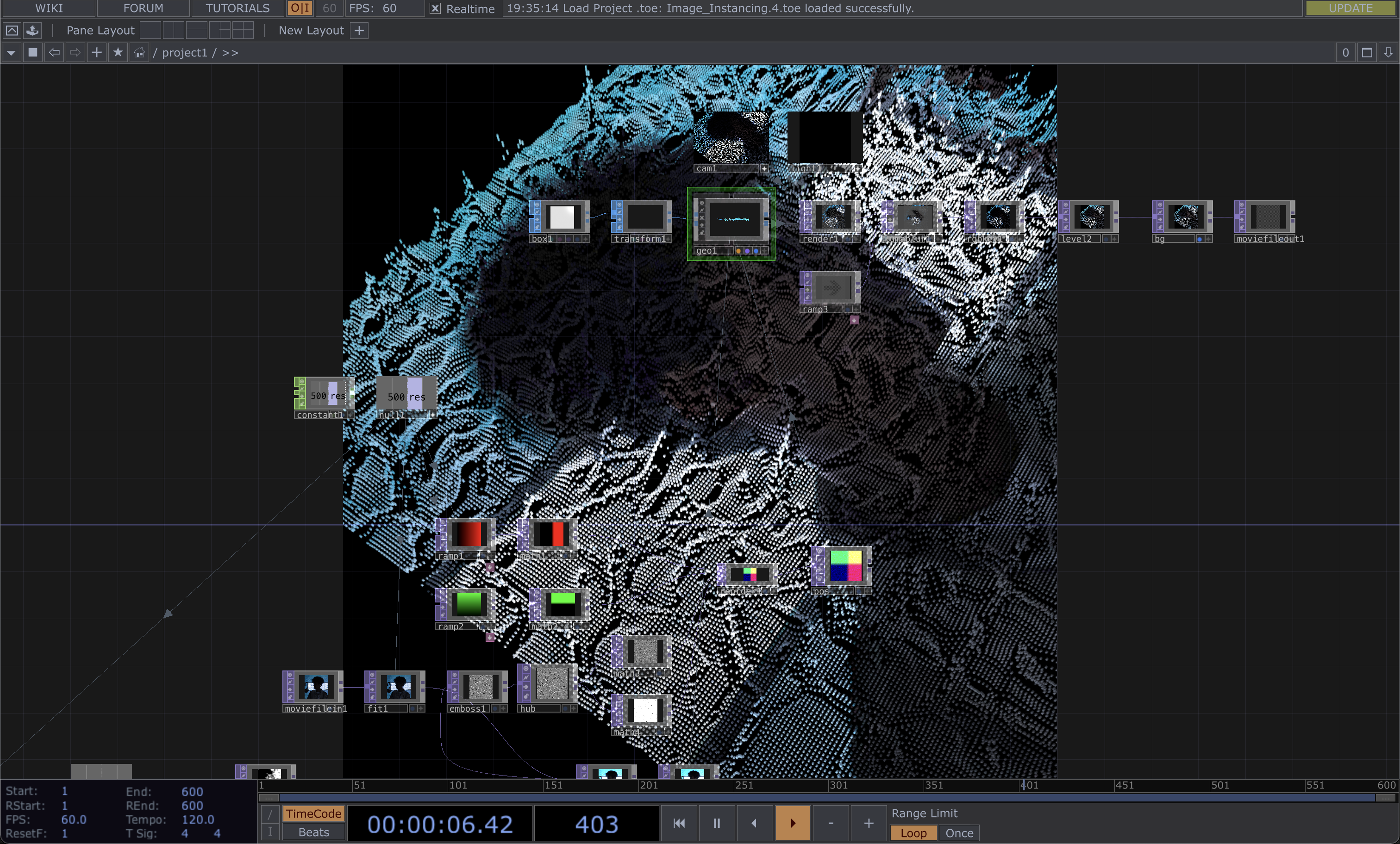The width and height of the screenshot is (1400, 844).
Task: Open the WIKI menu item
Action: click(x=49, y=8)
